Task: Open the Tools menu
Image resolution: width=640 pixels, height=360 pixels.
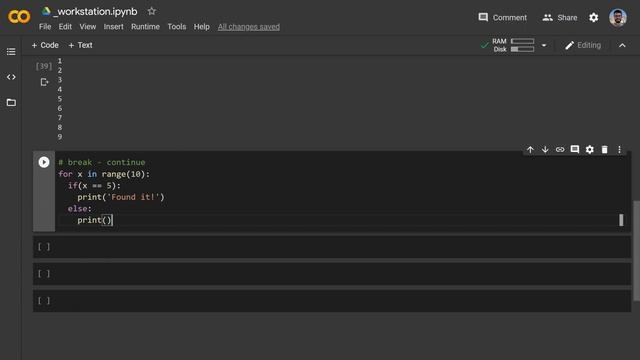Action: pos(177,27)
